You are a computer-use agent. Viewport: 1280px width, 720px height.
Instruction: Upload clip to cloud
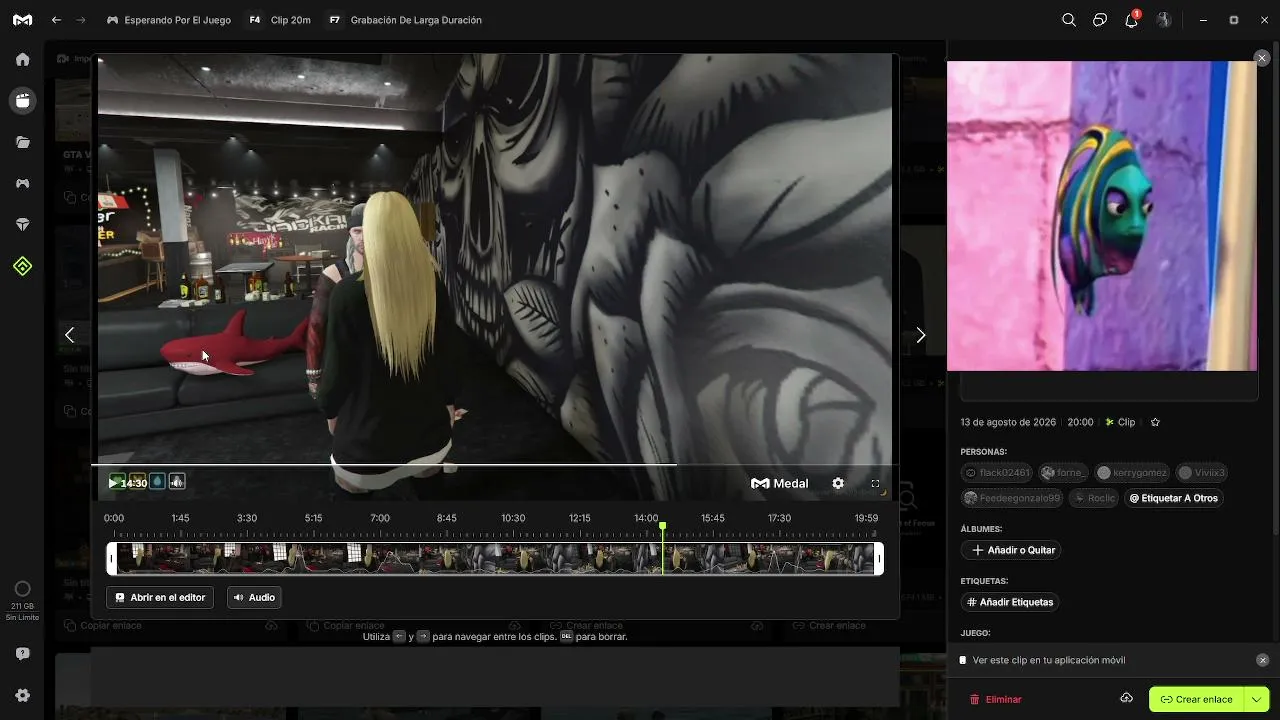click(1126, 698)
